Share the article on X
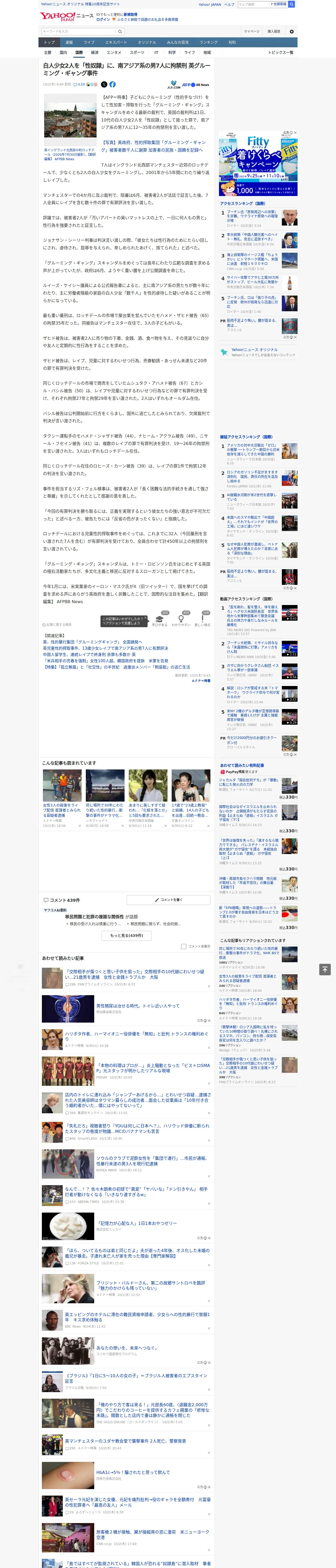The height and width of the screenshot is (1568, 336). pyautogui.click(x=104, y=85)
